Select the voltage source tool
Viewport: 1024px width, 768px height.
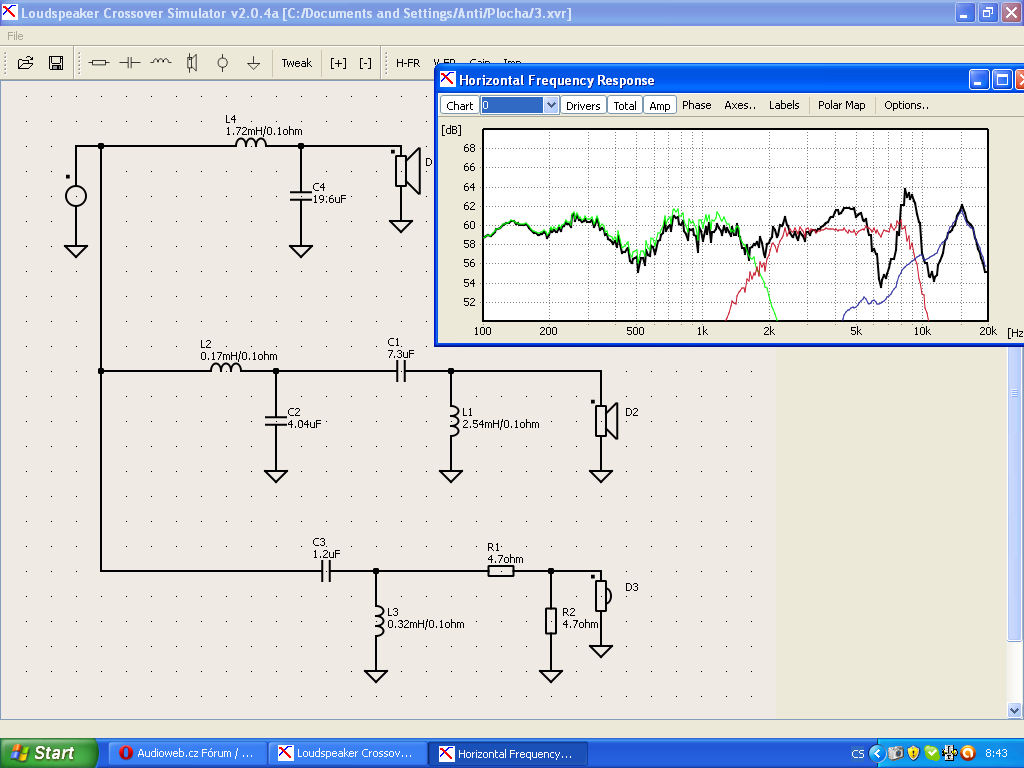223,63
